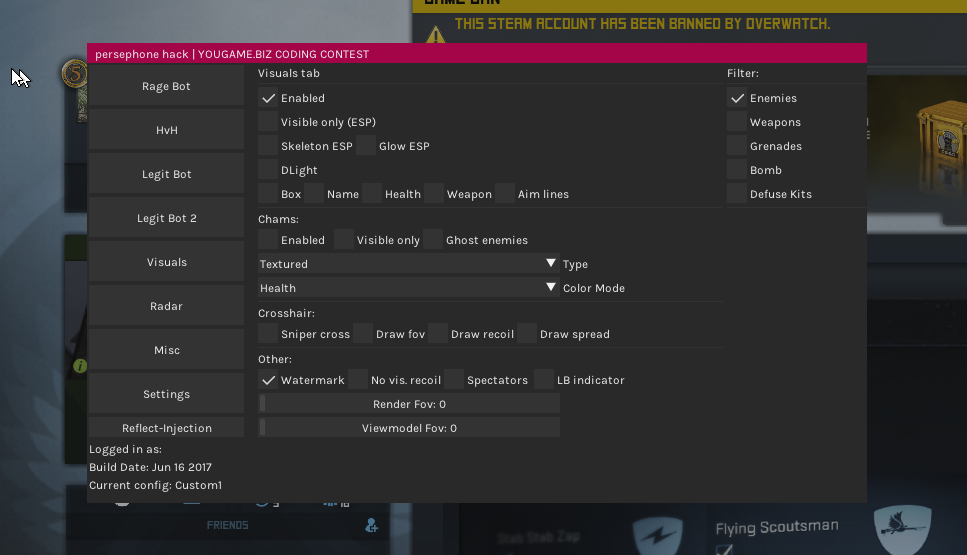967x555 pixels.
Task: Enable the Chams Enabled checkbox
Action: click(268, 240)
